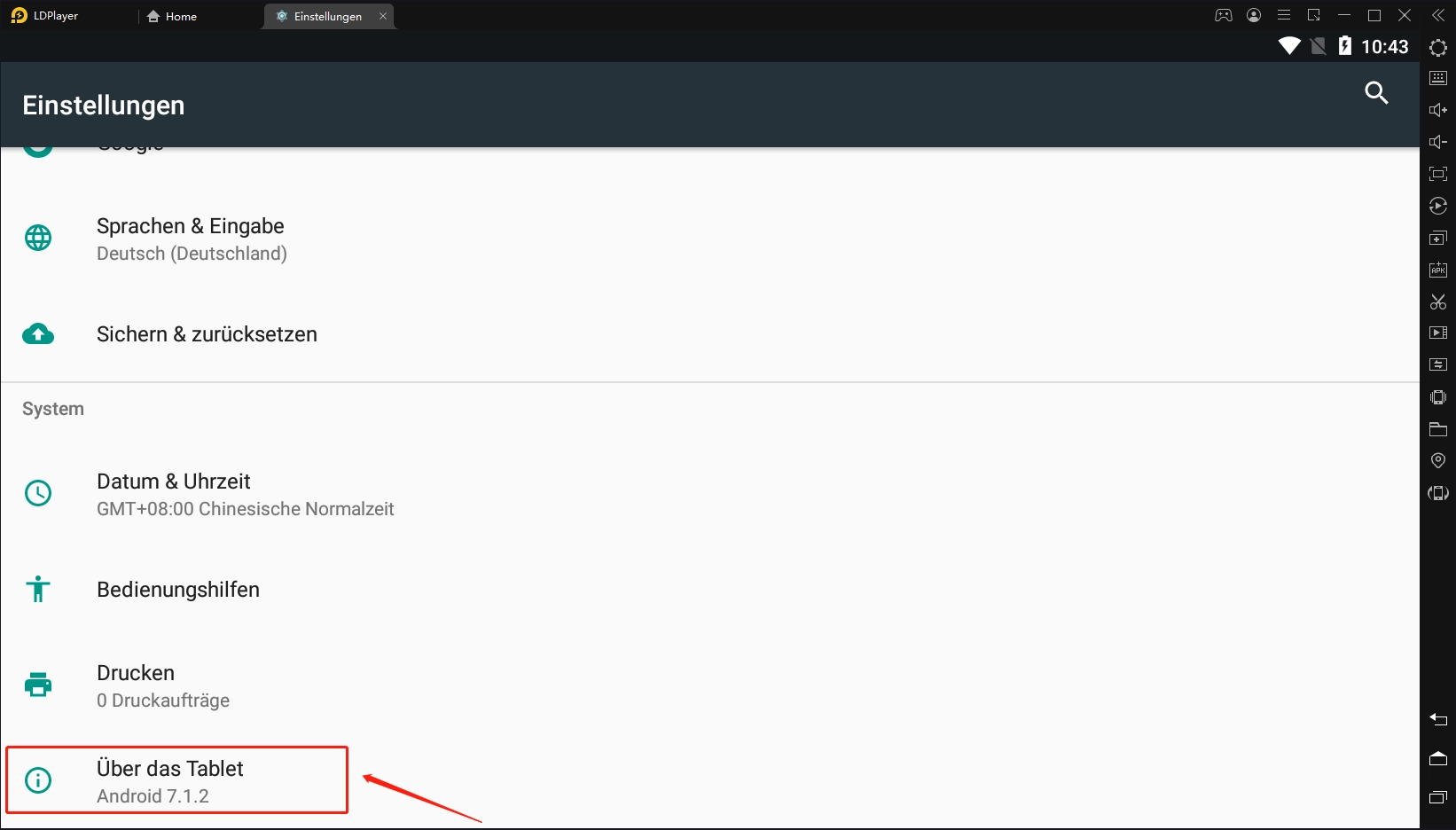1456x830 pixels.
Task: Click the Wi-Fi status icon
Action: coord(1289,46)
